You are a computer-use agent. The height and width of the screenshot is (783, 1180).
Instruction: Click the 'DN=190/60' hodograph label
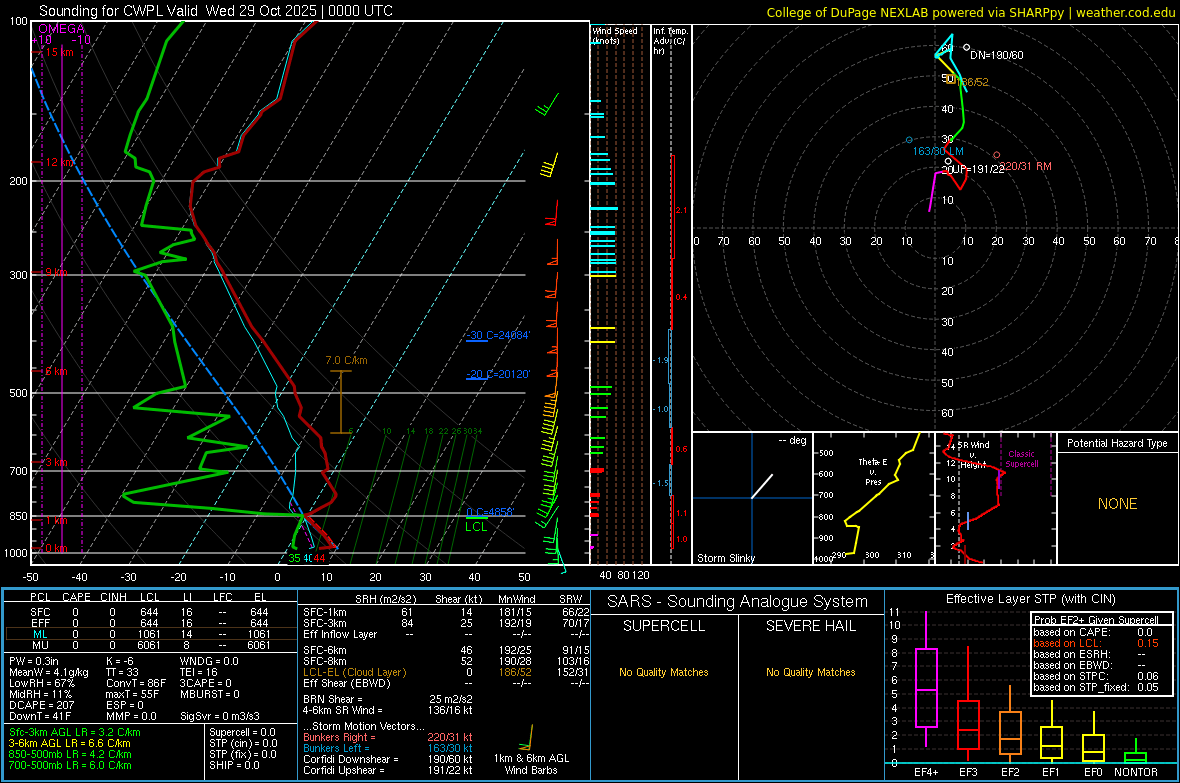(996, 55)
